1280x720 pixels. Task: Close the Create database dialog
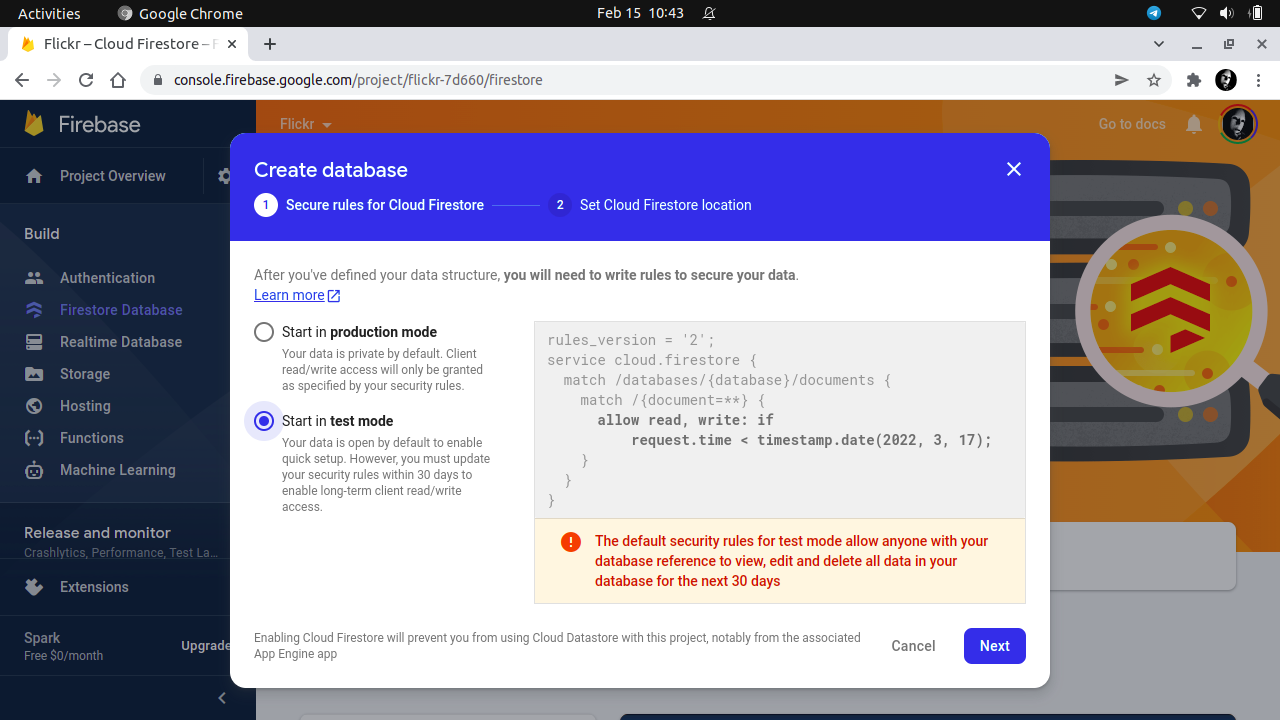(x=1014, y=169)
